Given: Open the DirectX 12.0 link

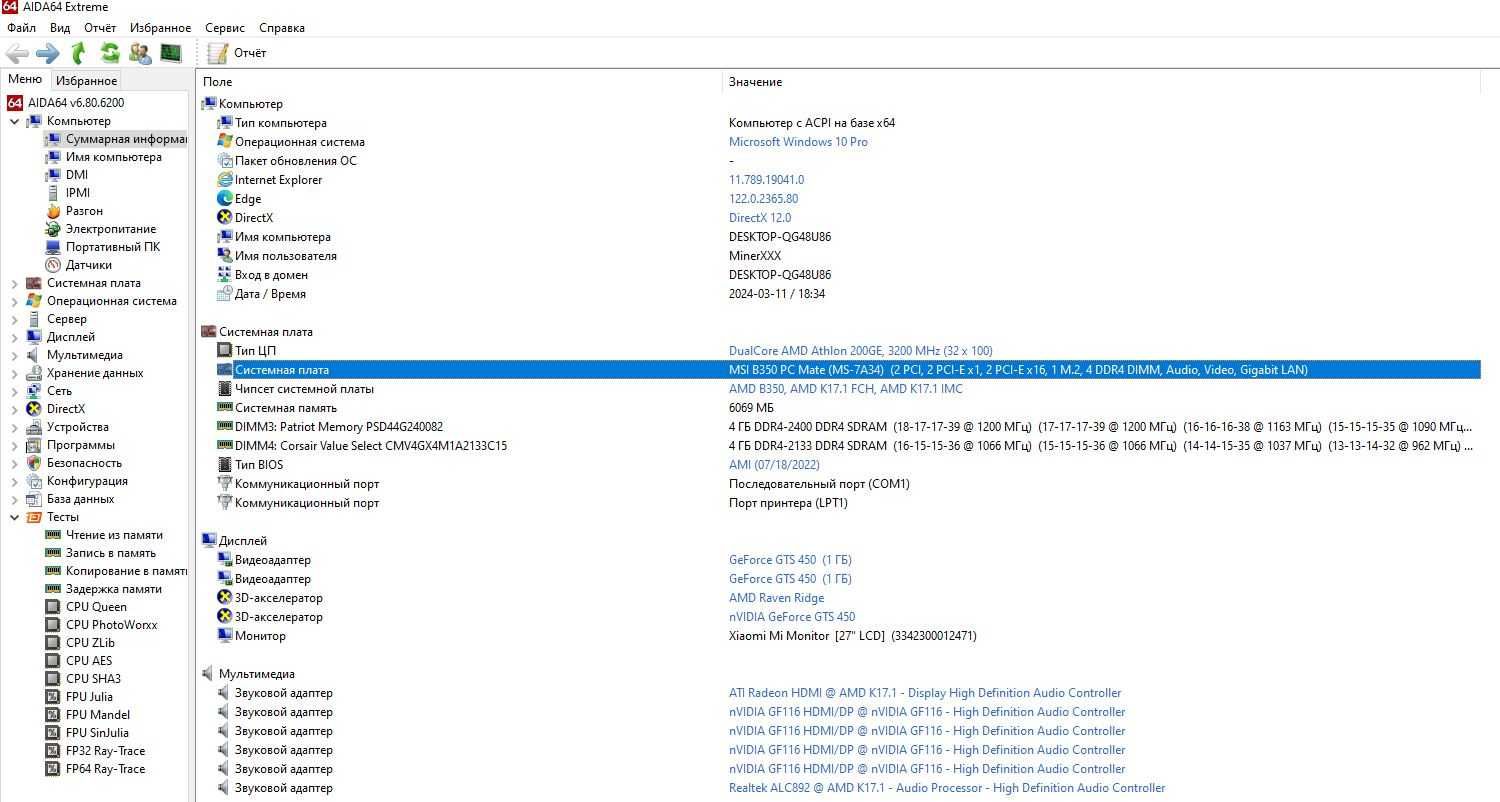Looking at the screenshot, I should pos(760,218).
